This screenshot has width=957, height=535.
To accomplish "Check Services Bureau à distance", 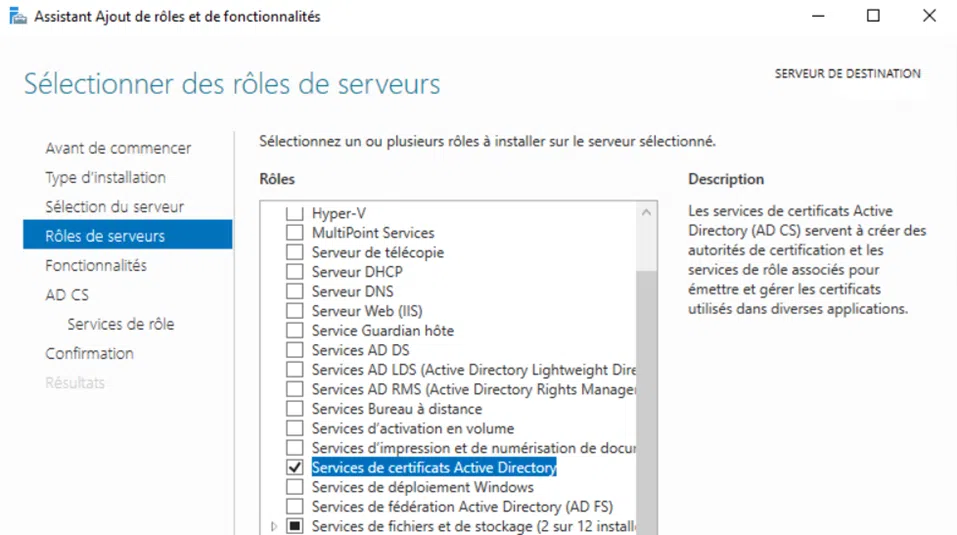I will point(294,409).
